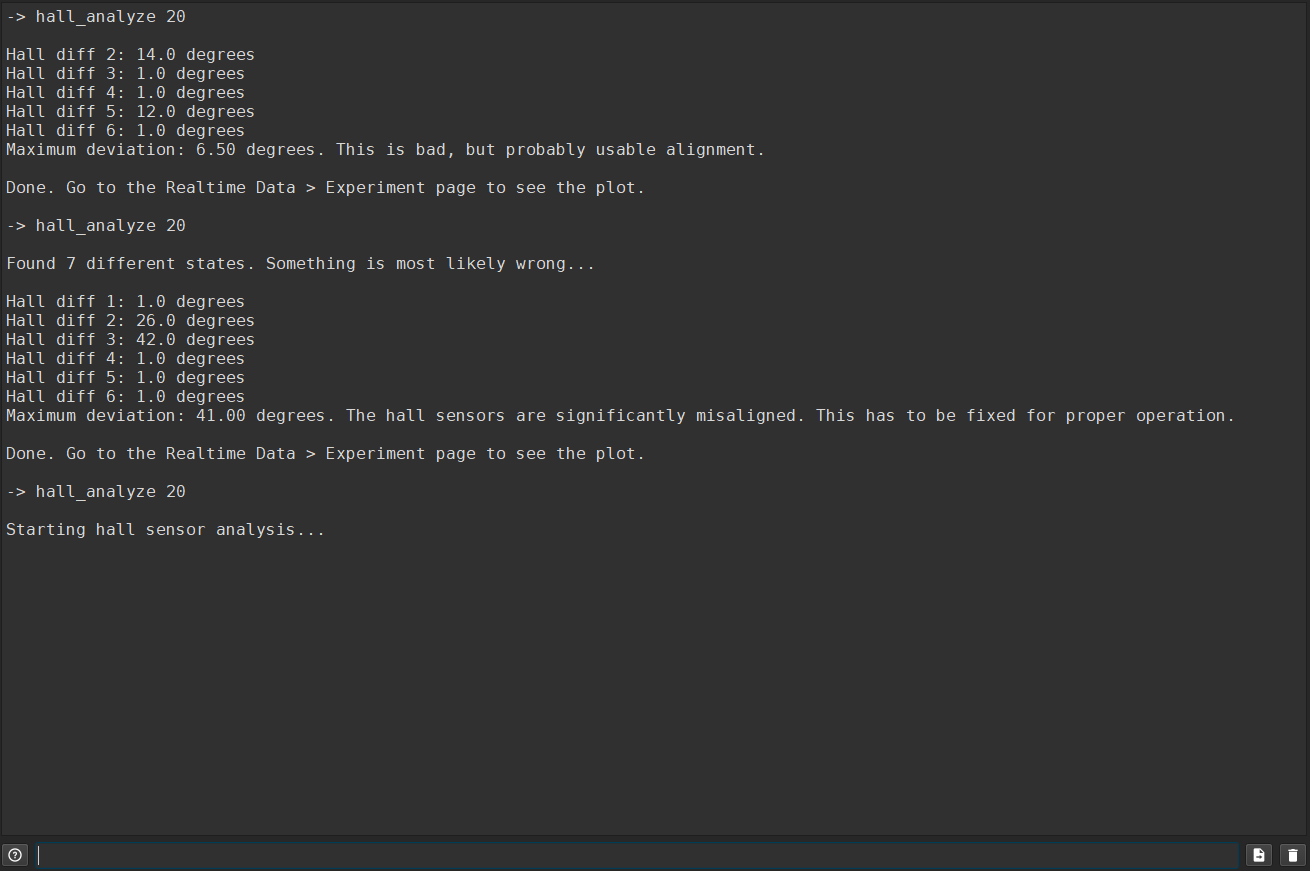The height and width of the screenshot is (871, 1310).
Task: Click 'Hall diff 6: 1.0 degrees' in first result
Action: [x=126, y=131]
